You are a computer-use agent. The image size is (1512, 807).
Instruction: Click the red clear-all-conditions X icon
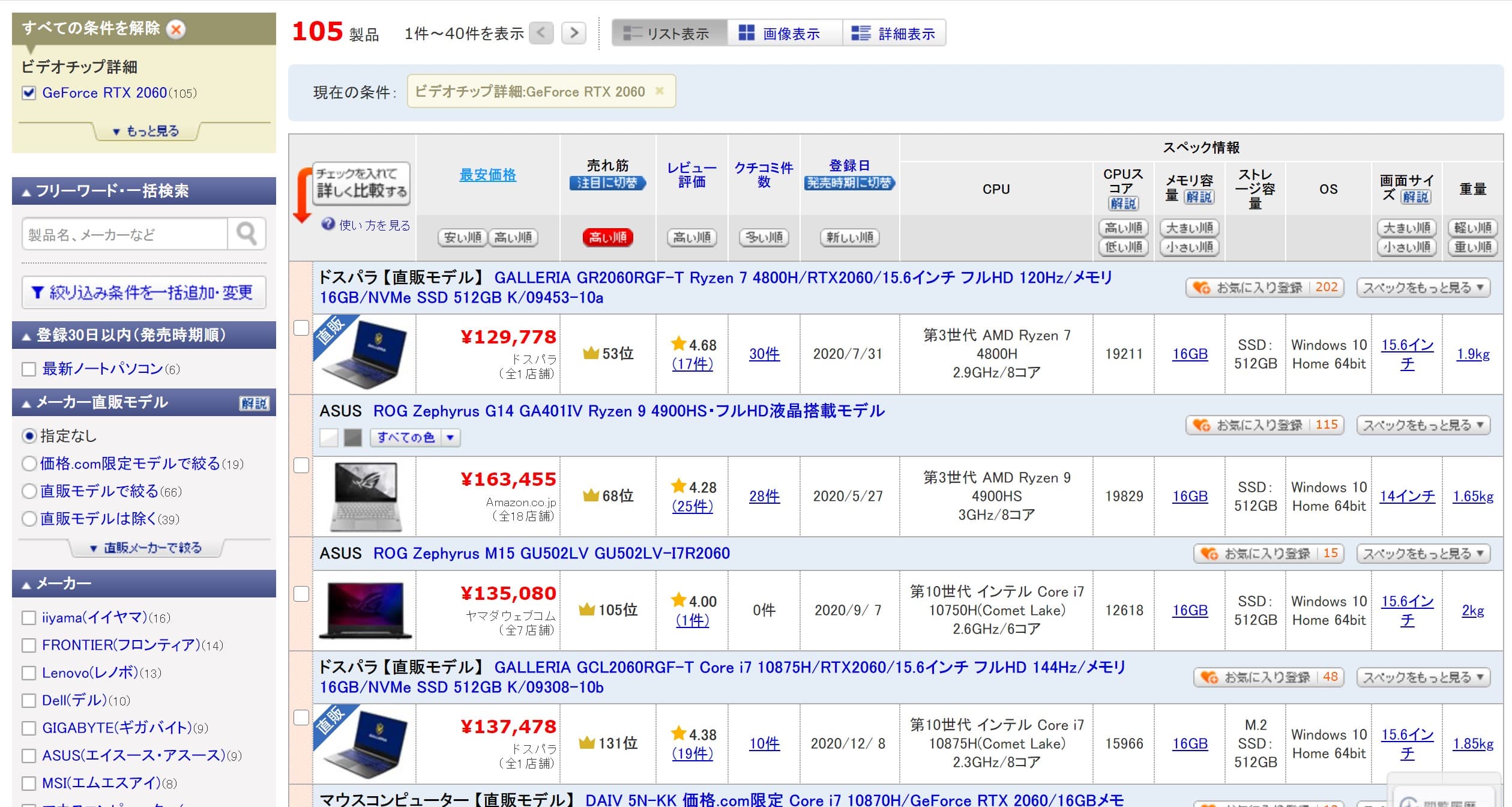coord(176,29)
